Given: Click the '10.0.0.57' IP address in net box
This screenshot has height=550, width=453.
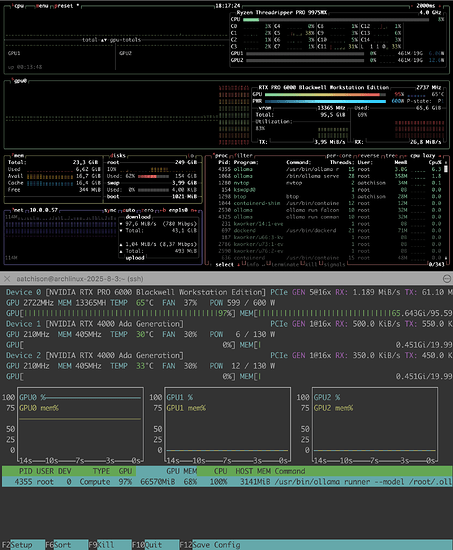Looking at the screenshot, I should pyautogui.click(x=44, y=210).
